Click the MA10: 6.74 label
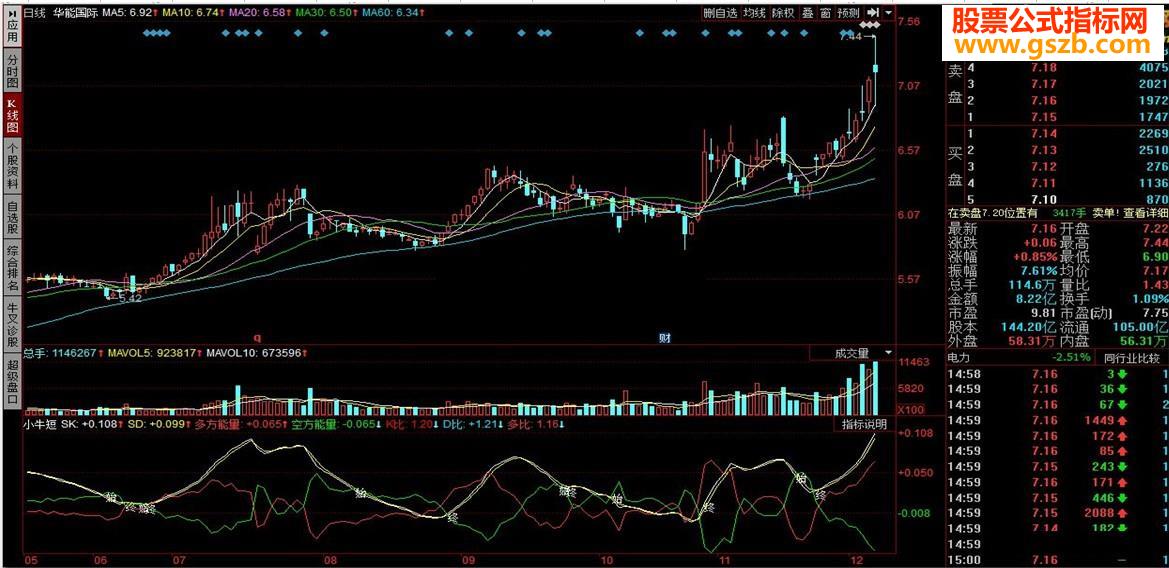This screenshot has height=568, width=1169. [193, 13]
